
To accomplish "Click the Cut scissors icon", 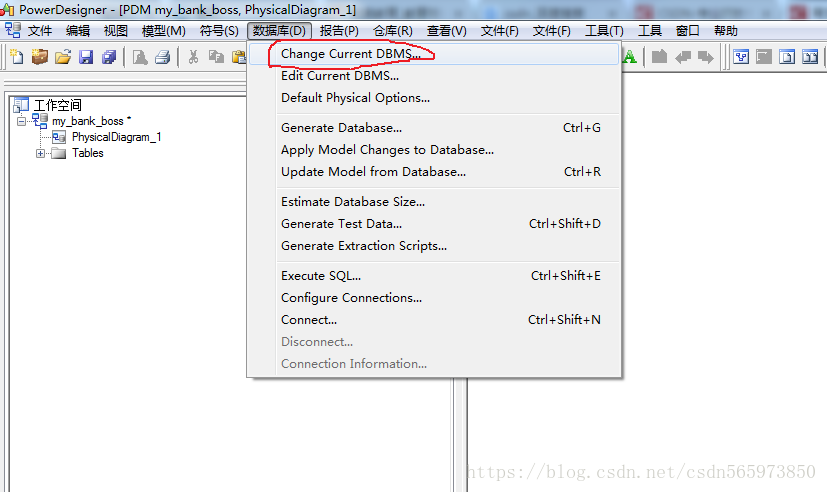I will pos(194,56).
